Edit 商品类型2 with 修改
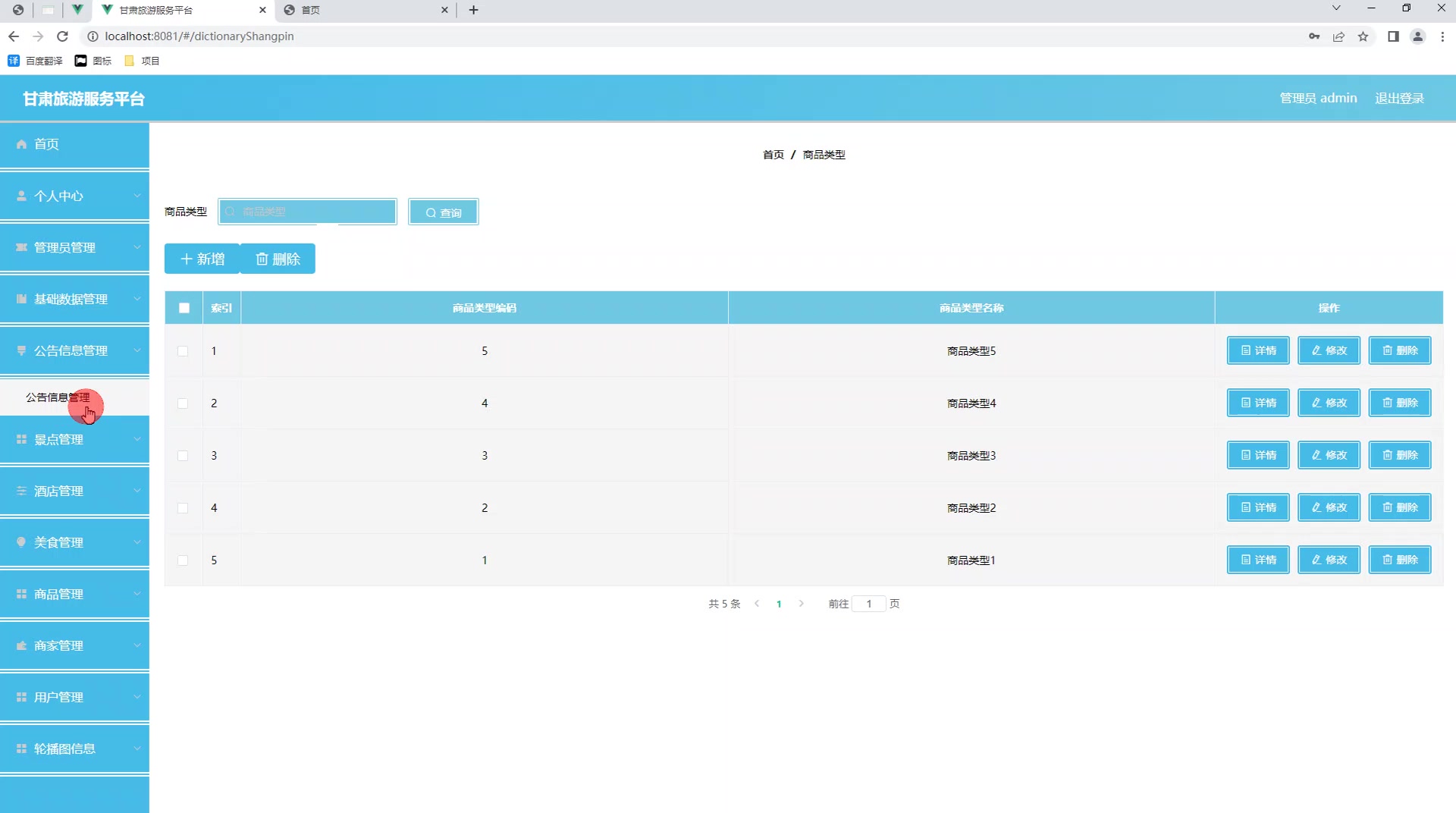 pyautogui.click(x=1329, y=507)
